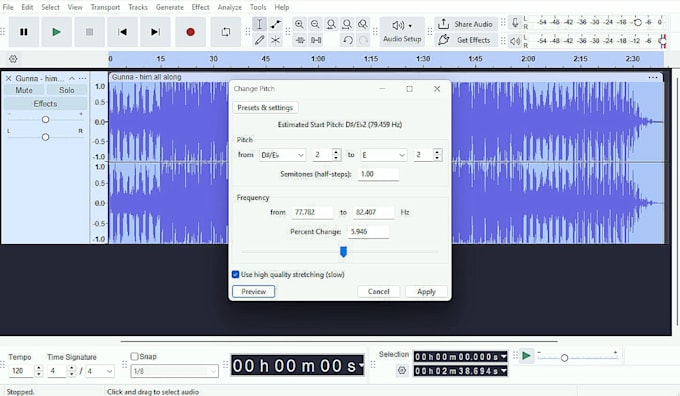This screenshot has height=396, width=680.
Task: Open the Edit menu
Action: point(27,7)
